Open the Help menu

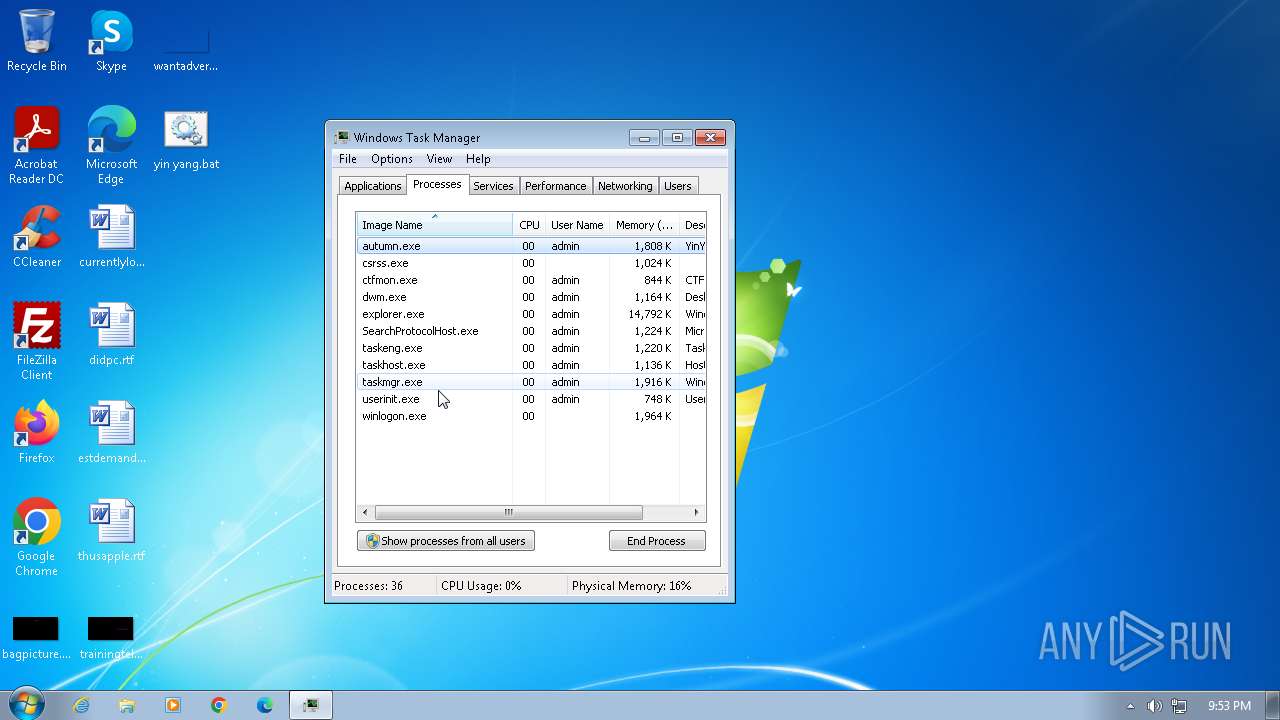coord(478,159)
